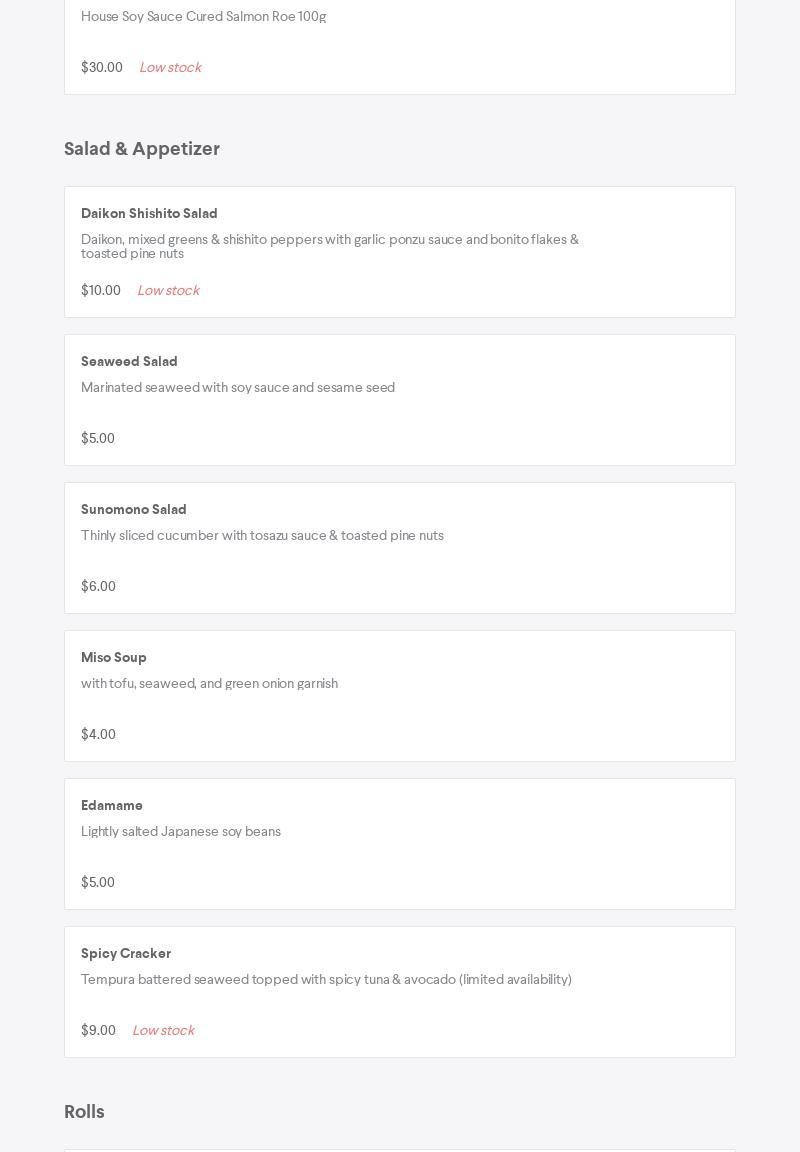Click Low stock label on Salmon Roe
Viewport: 800px width, 1152px height.
coord(170,67)
